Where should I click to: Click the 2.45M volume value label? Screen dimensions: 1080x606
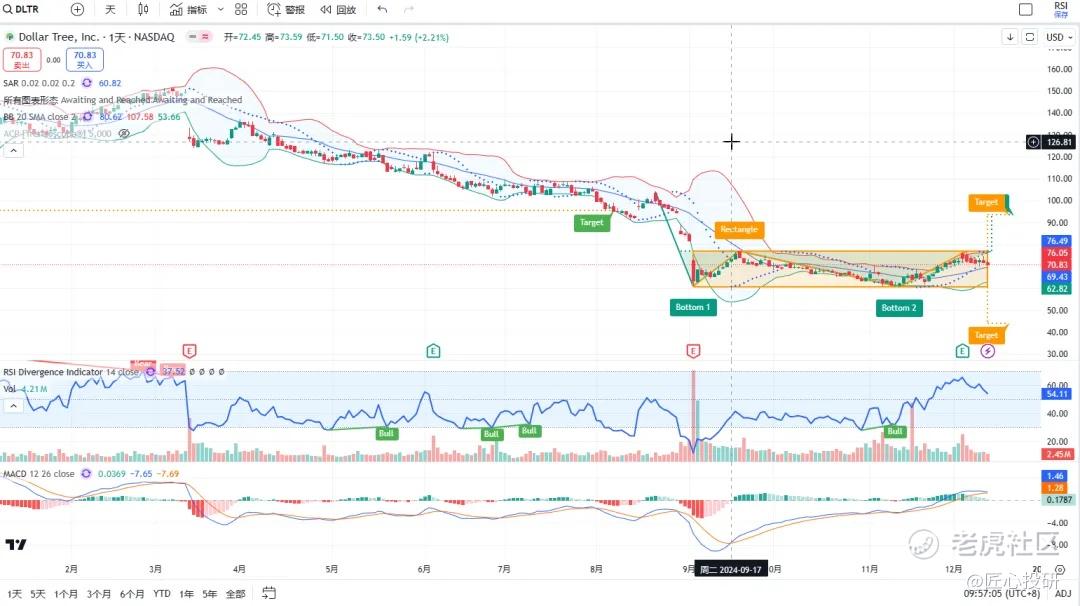1058,454
